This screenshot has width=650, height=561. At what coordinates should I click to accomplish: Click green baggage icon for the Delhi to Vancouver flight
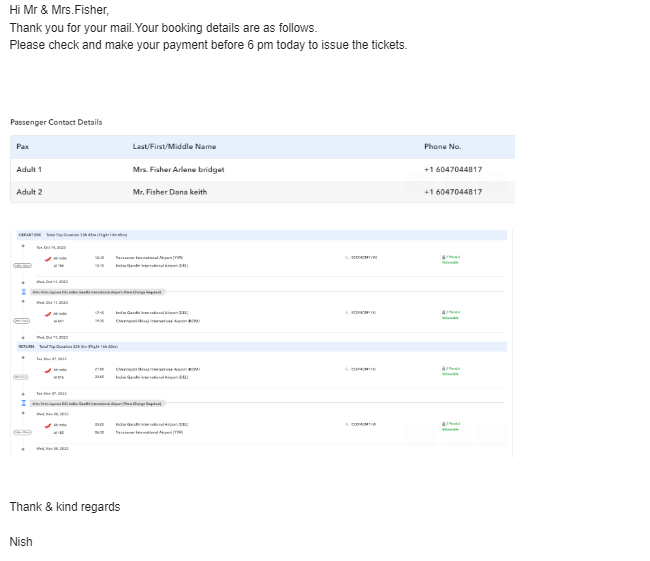tap(444, 424)
